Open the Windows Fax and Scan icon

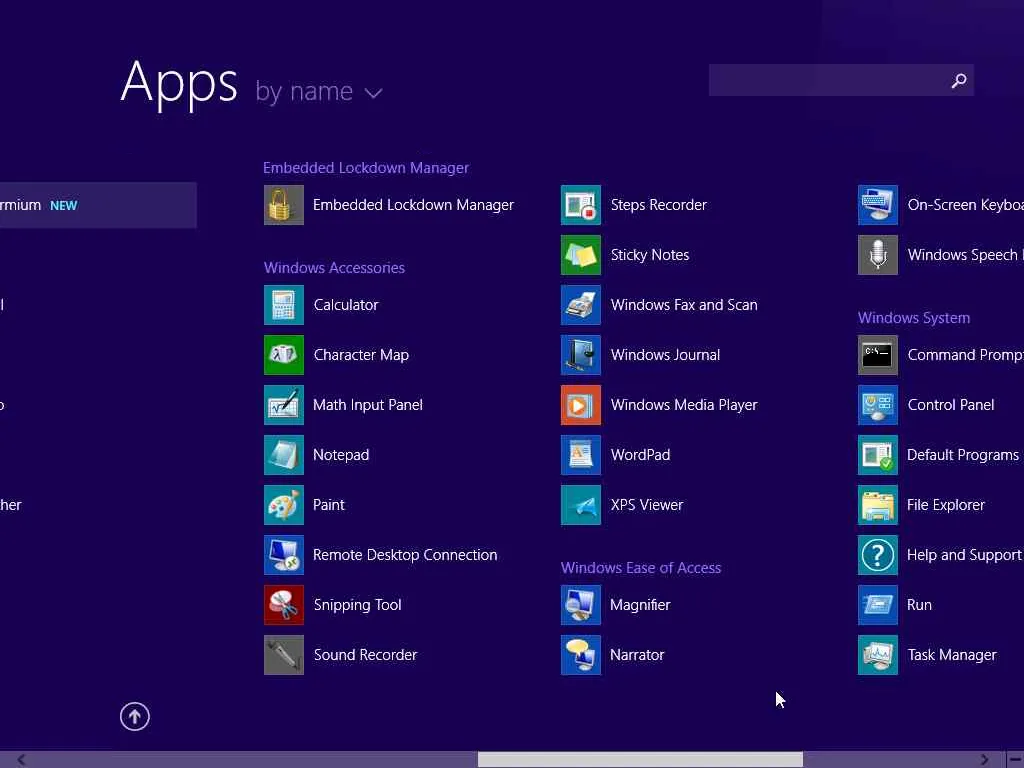point(581,305)
